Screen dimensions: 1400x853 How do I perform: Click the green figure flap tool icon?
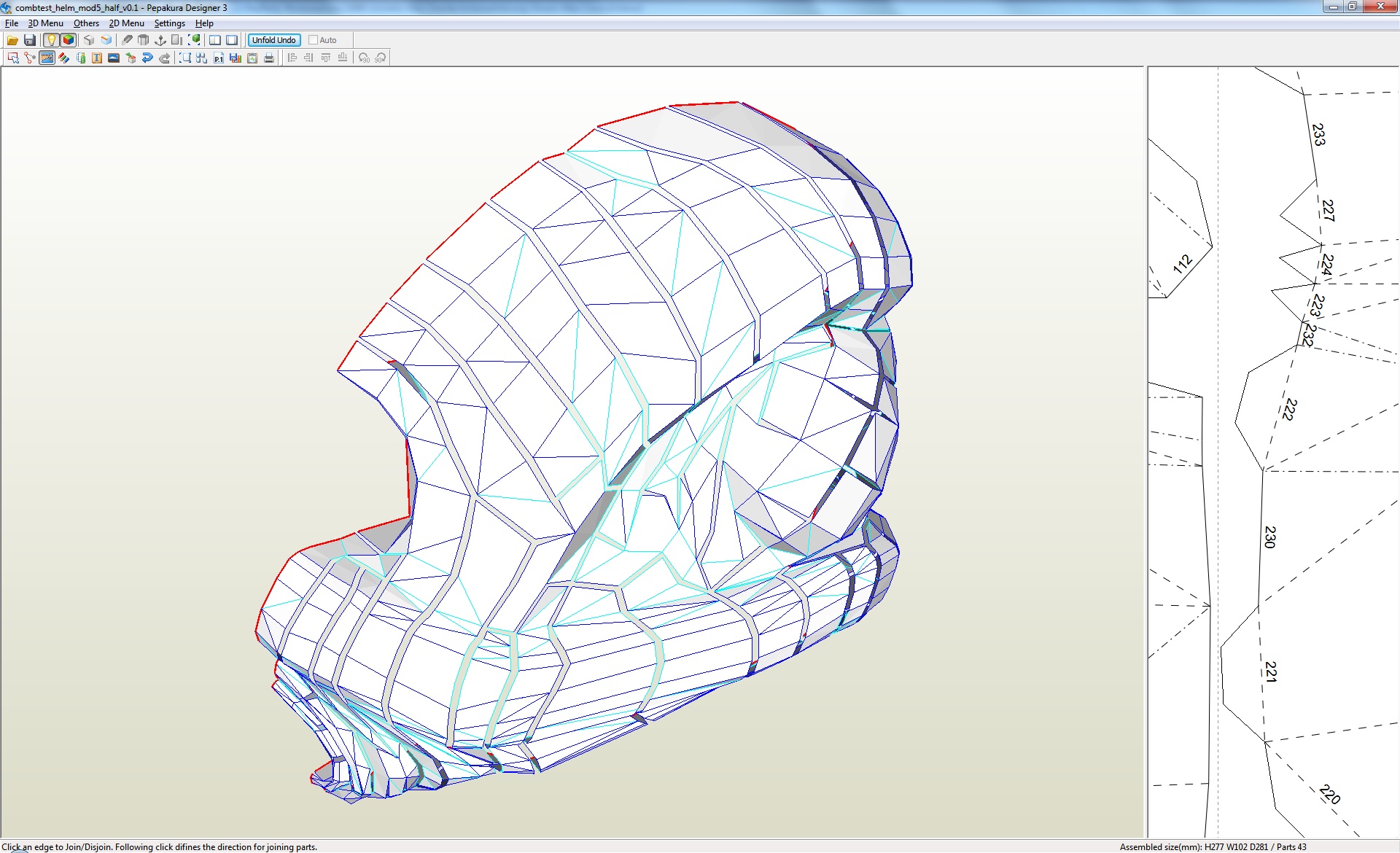point(81,58)
